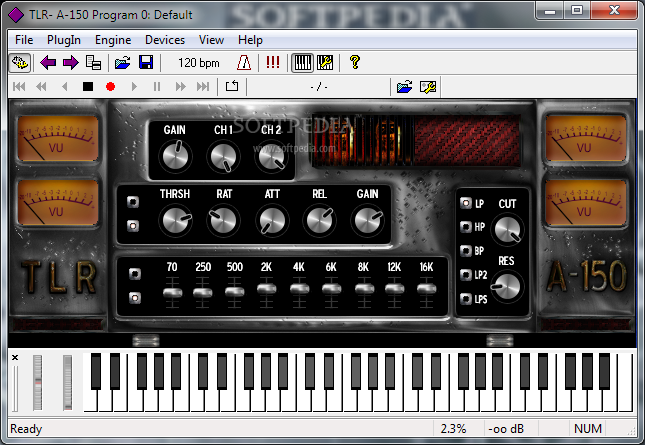Screen dimensions: 645x445
Task: Click the THRSH compressor knob
Action: (x=175, y=220)
